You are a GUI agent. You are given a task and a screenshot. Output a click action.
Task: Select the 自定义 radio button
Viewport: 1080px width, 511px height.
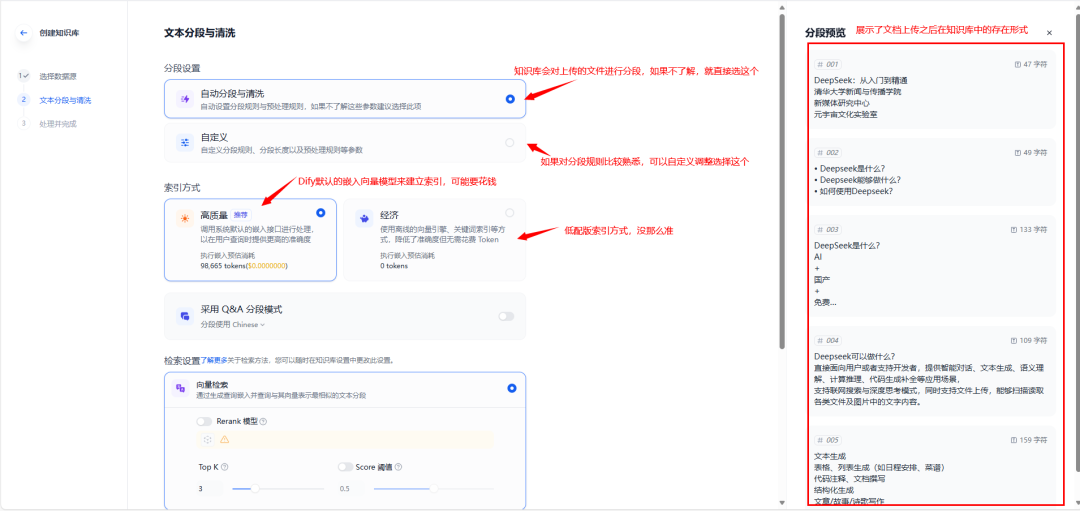pyautogui.click(x=510, y=143)
